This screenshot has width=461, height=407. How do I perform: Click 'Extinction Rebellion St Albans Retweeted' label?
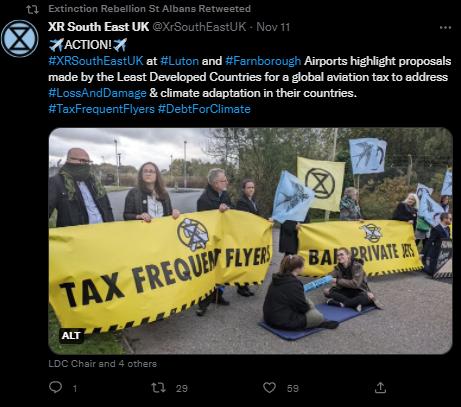click(149, 9)
